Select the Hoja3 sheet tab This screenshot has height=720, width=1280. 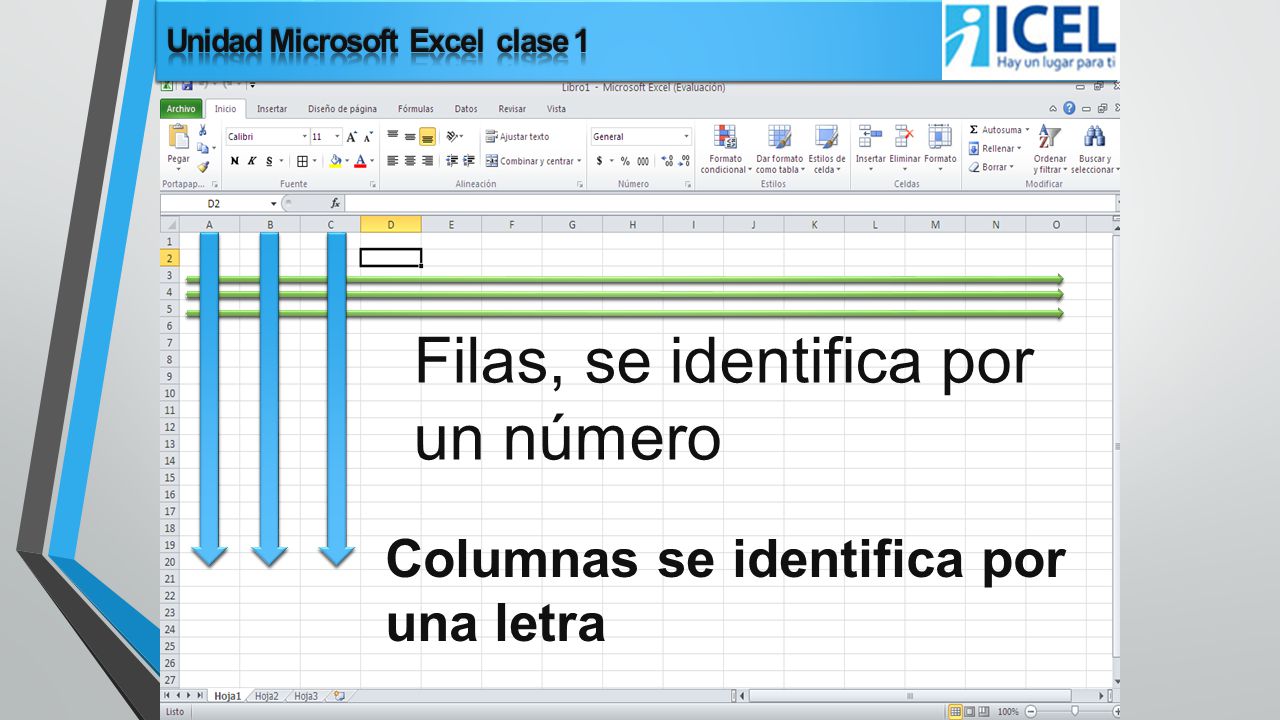(305, 696)
